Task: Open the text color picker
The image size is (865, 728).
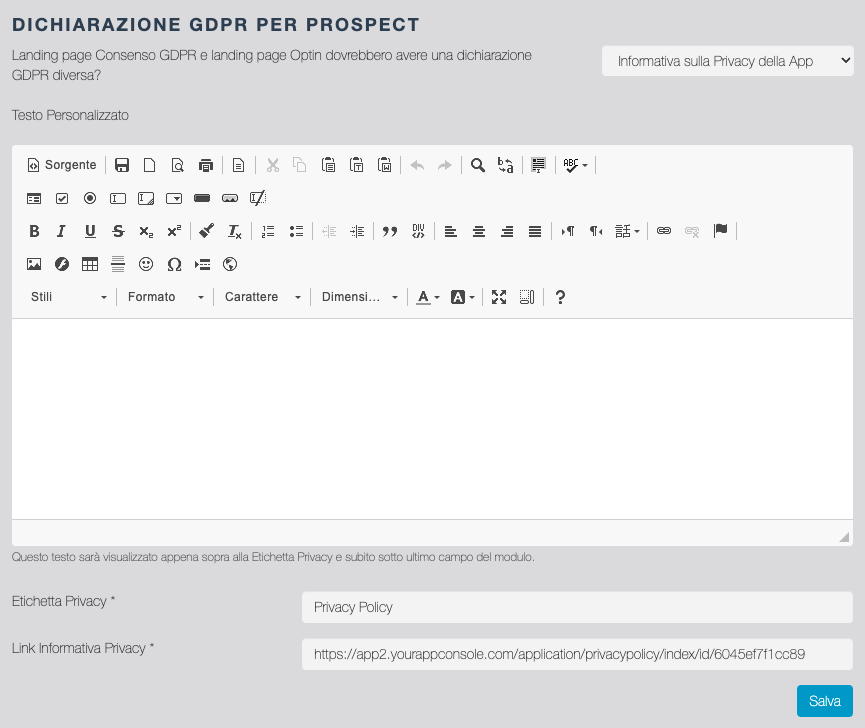Action: tap(428, 297)
